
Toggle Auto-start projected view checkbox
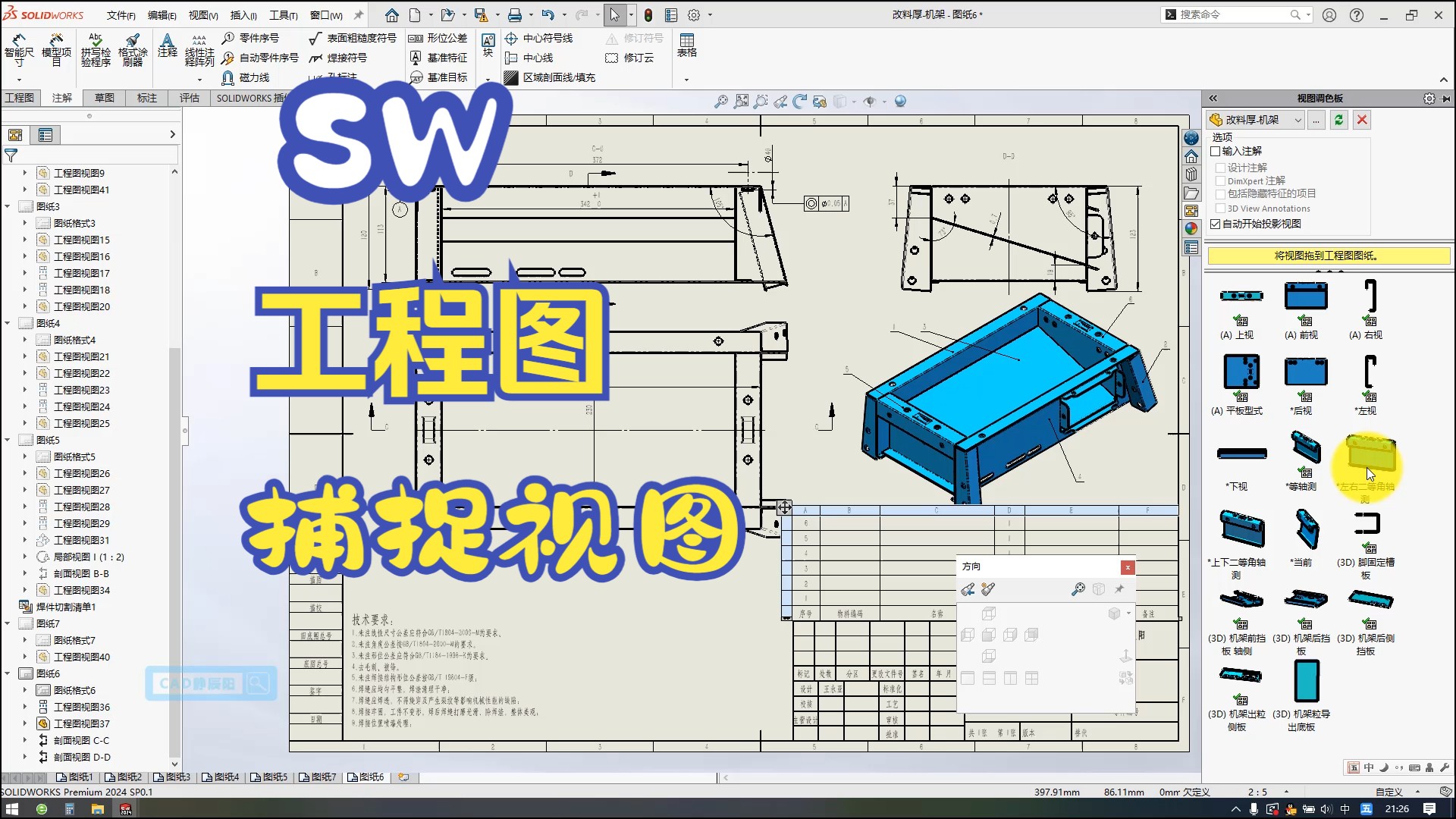pos(1216,224)
